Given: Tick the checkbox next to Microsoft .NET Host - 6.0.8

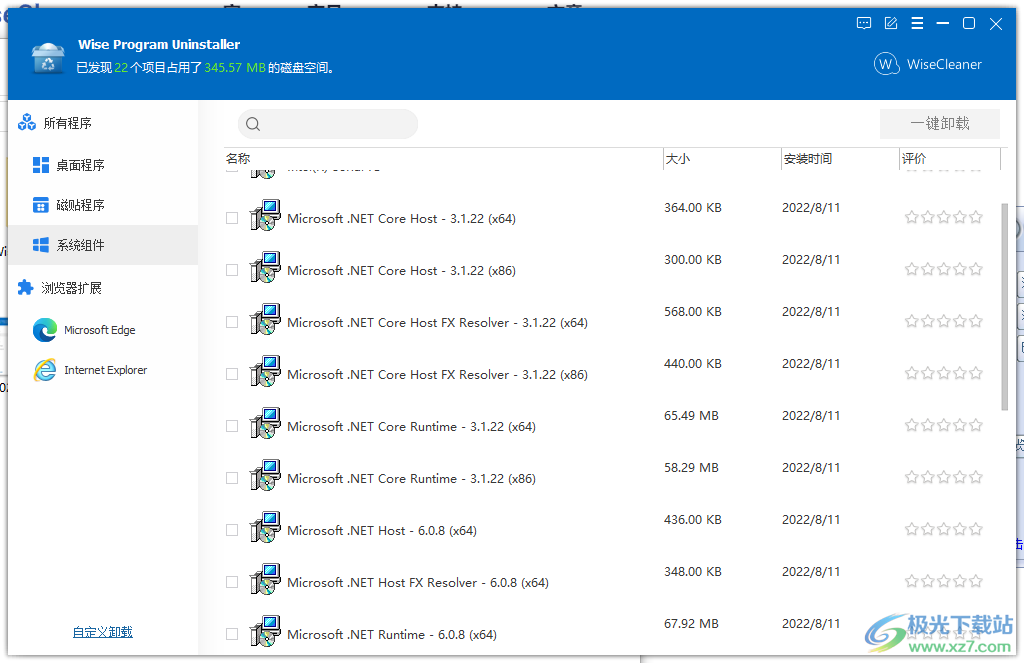Looking at the screenshot, I should pyautogui.click(x=231, y=530).
